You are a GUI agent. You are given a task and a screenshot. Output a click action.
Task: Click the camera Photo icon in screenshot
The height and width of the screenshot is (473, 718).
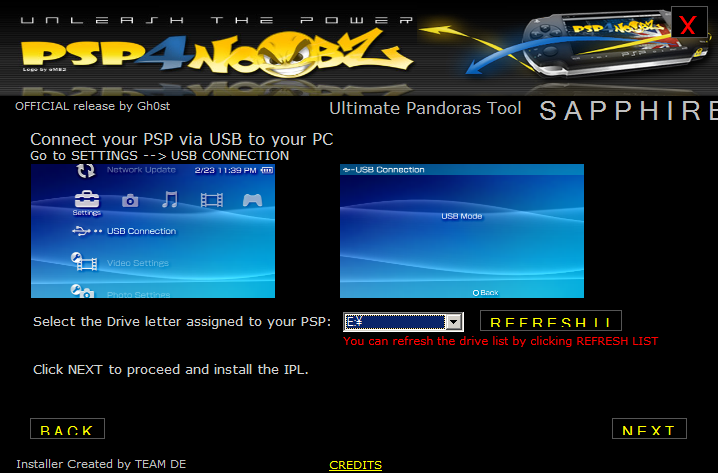point(130,201)
